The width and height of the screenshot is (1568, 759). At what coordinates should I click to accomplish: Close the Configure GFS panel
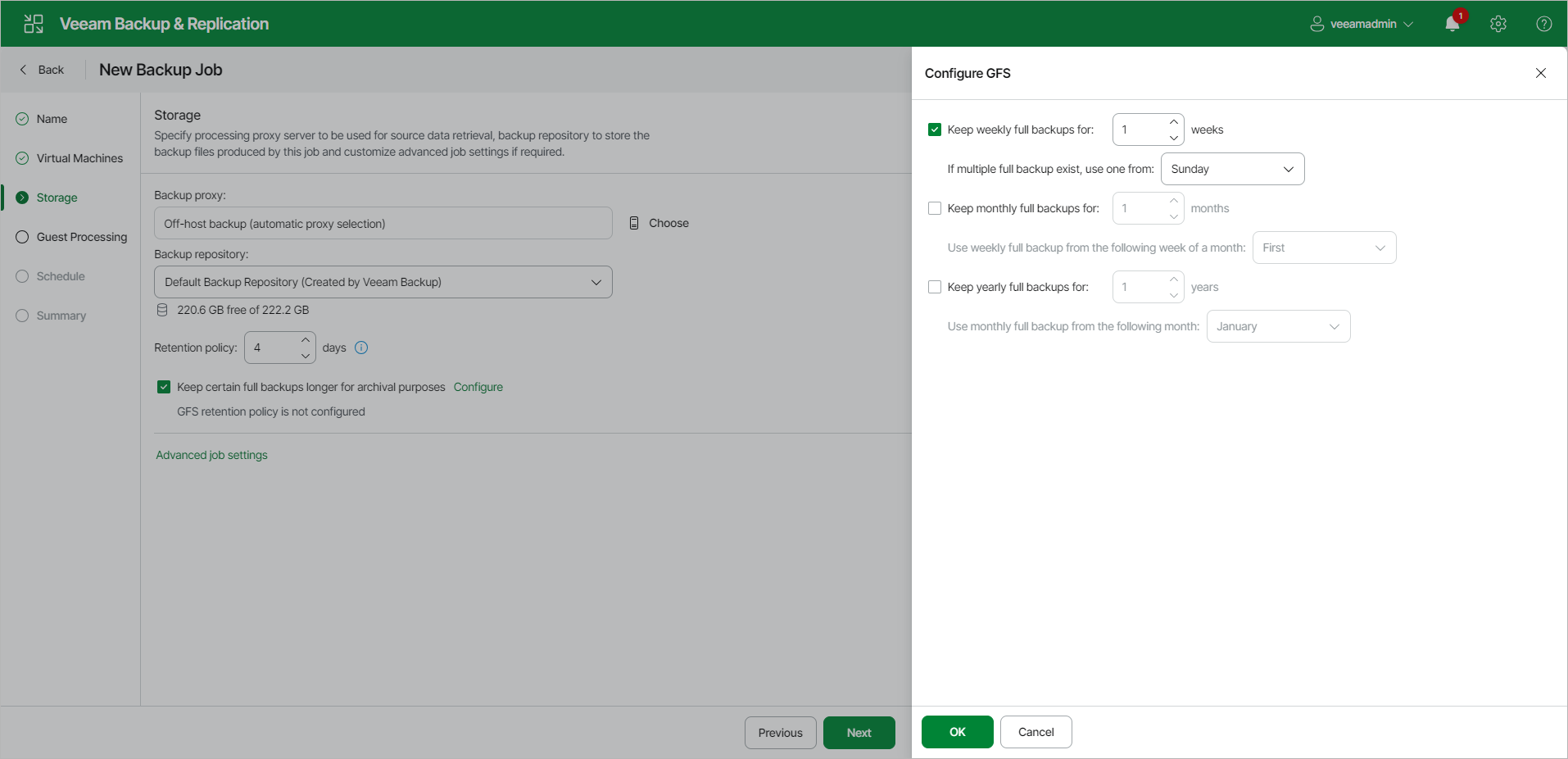pyautogui.click(x=1541, y=73)
